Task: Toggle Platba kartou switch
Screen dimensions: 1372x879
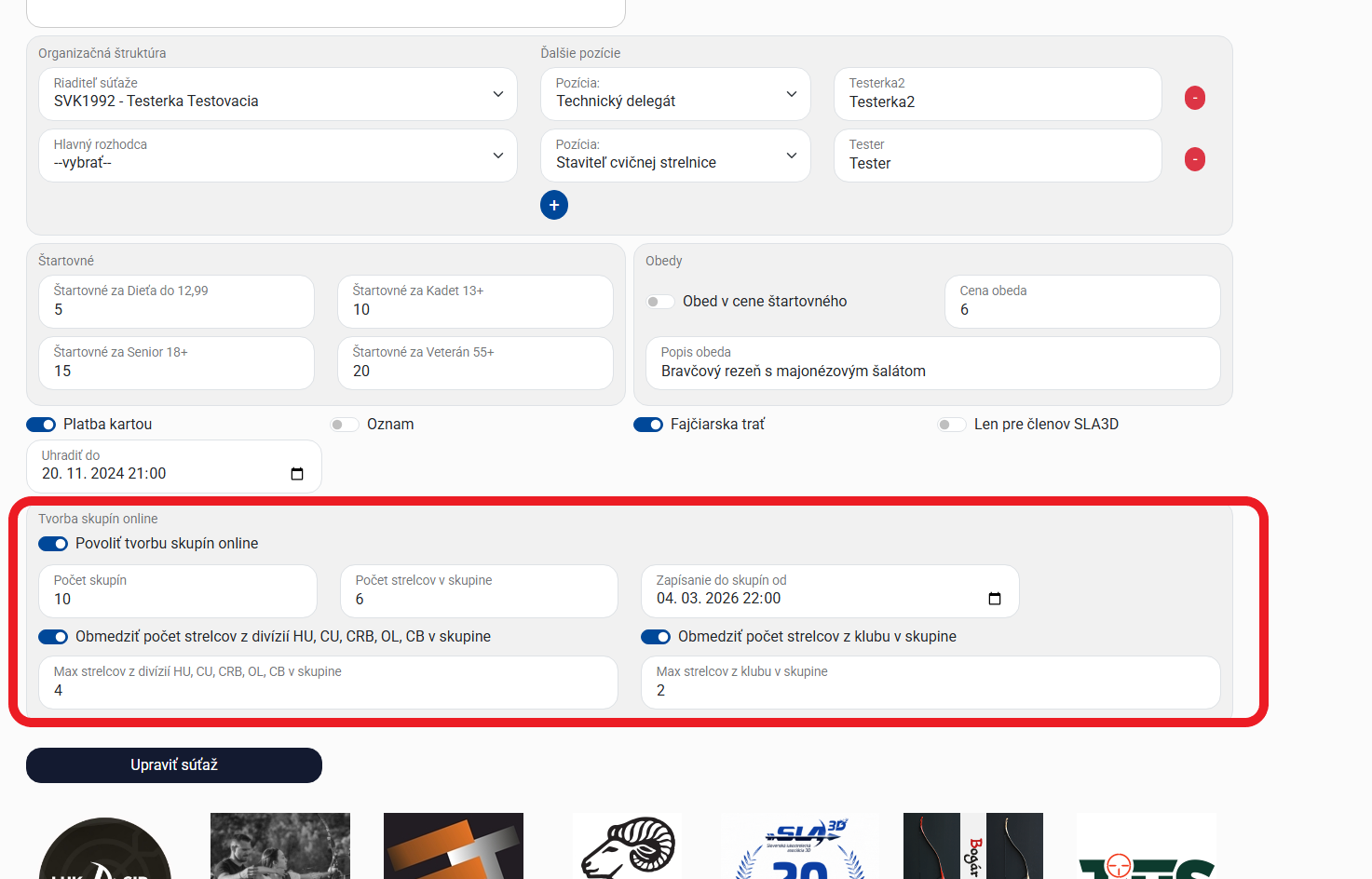Action: click(42, 425)
